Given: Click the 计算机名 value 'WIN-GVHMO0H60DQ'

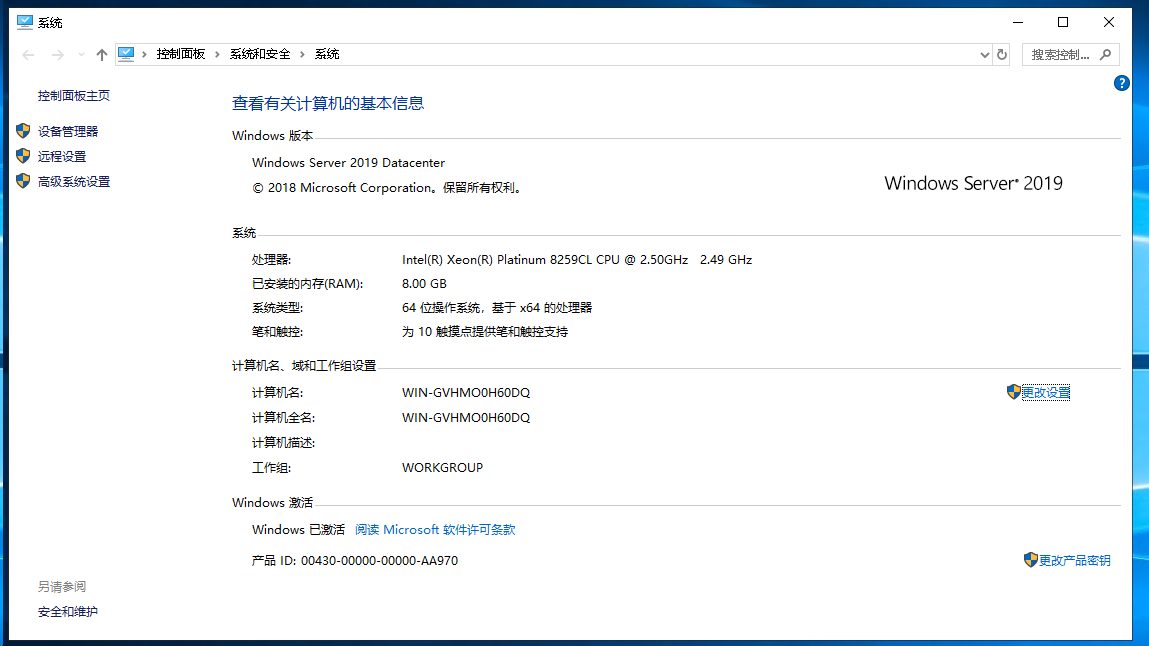Looking at the screenshot, I should click(466, 393).
